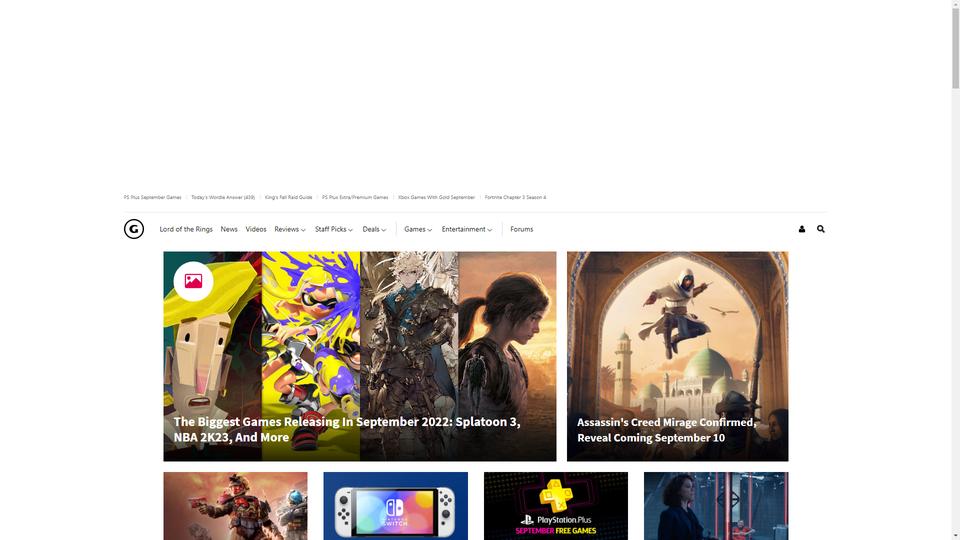The height and width of the screenshot is (540, 960).
Task: Open Assassin's Creed Mirage Confirmed headline
Action: 667,430
